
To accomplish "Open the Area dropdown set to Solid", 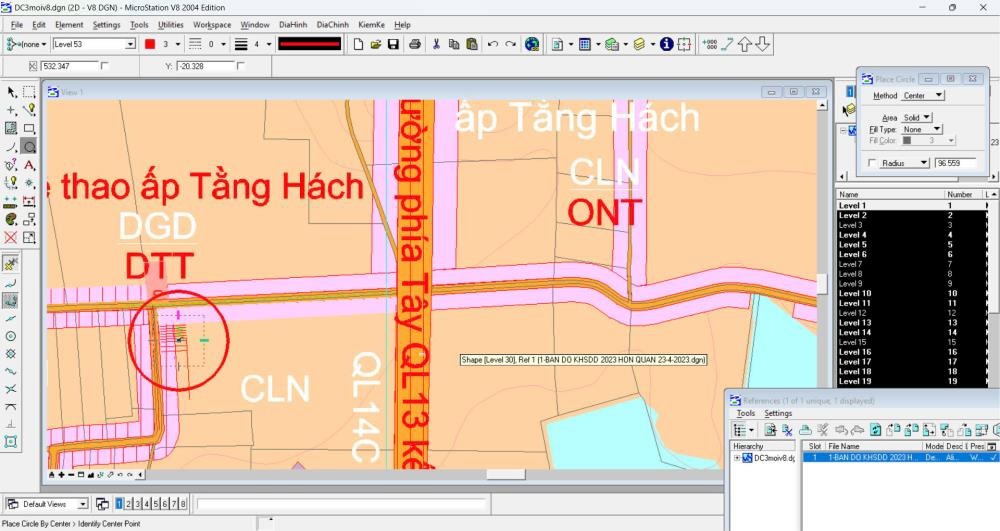I will pos(916,117).
